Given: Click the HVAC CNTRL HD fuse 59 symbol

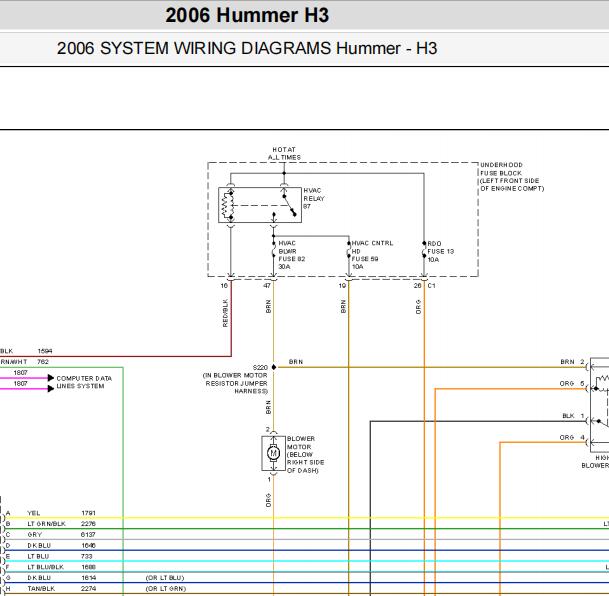Looking at the screenshot, I should click(x=349, y=251).
